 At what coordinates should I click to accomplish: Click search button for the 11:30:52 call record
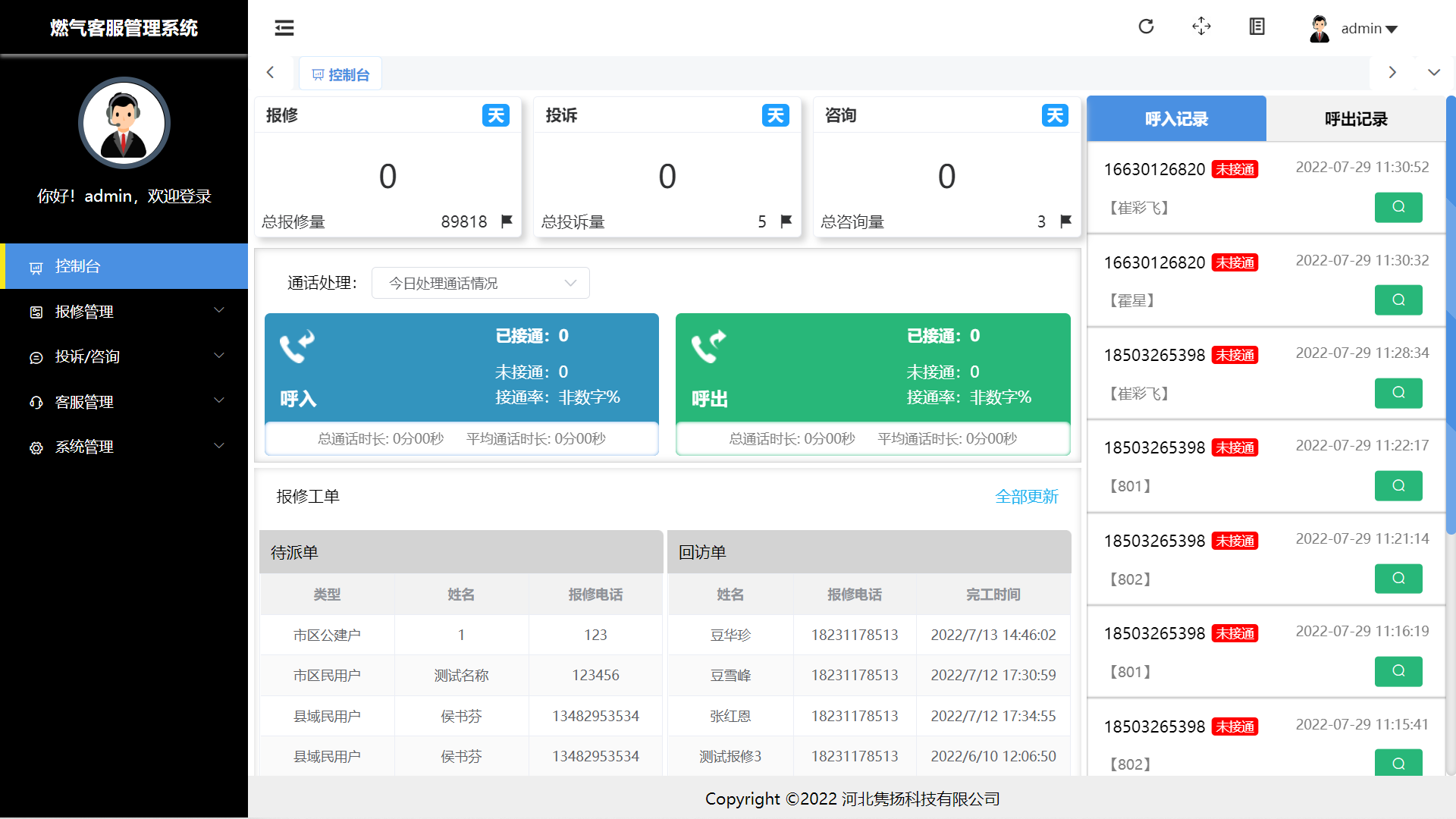click(1398, 207)
